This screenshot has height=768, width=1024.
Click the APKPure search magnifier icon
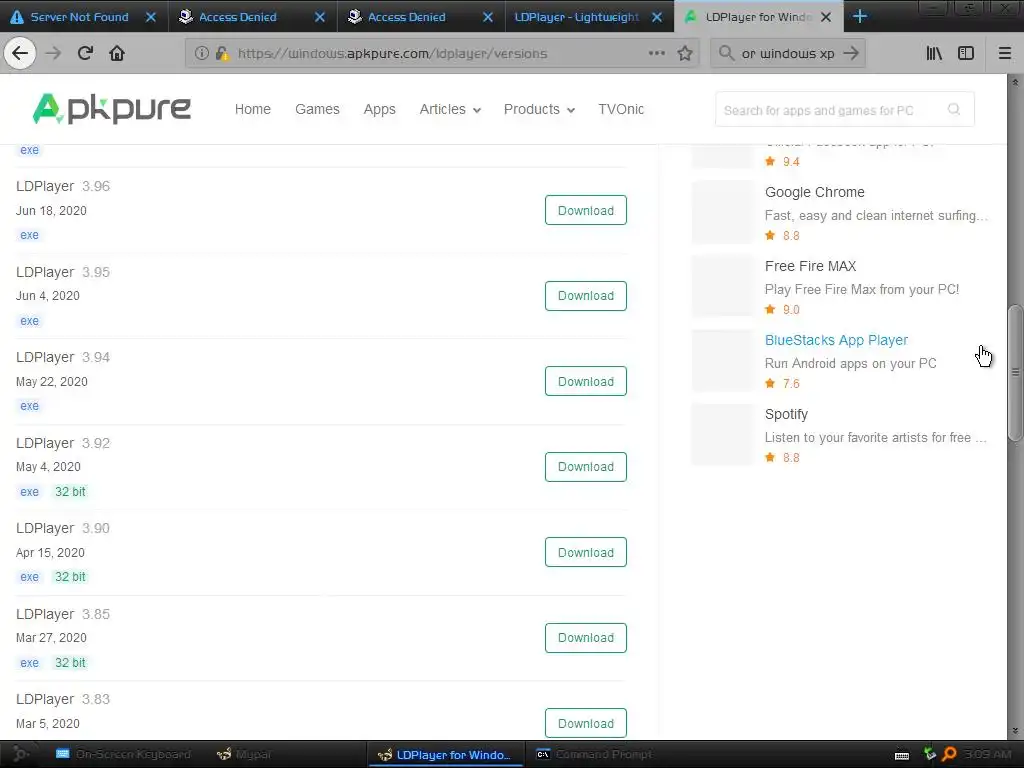pyautogui.click(x=954, y=109)
